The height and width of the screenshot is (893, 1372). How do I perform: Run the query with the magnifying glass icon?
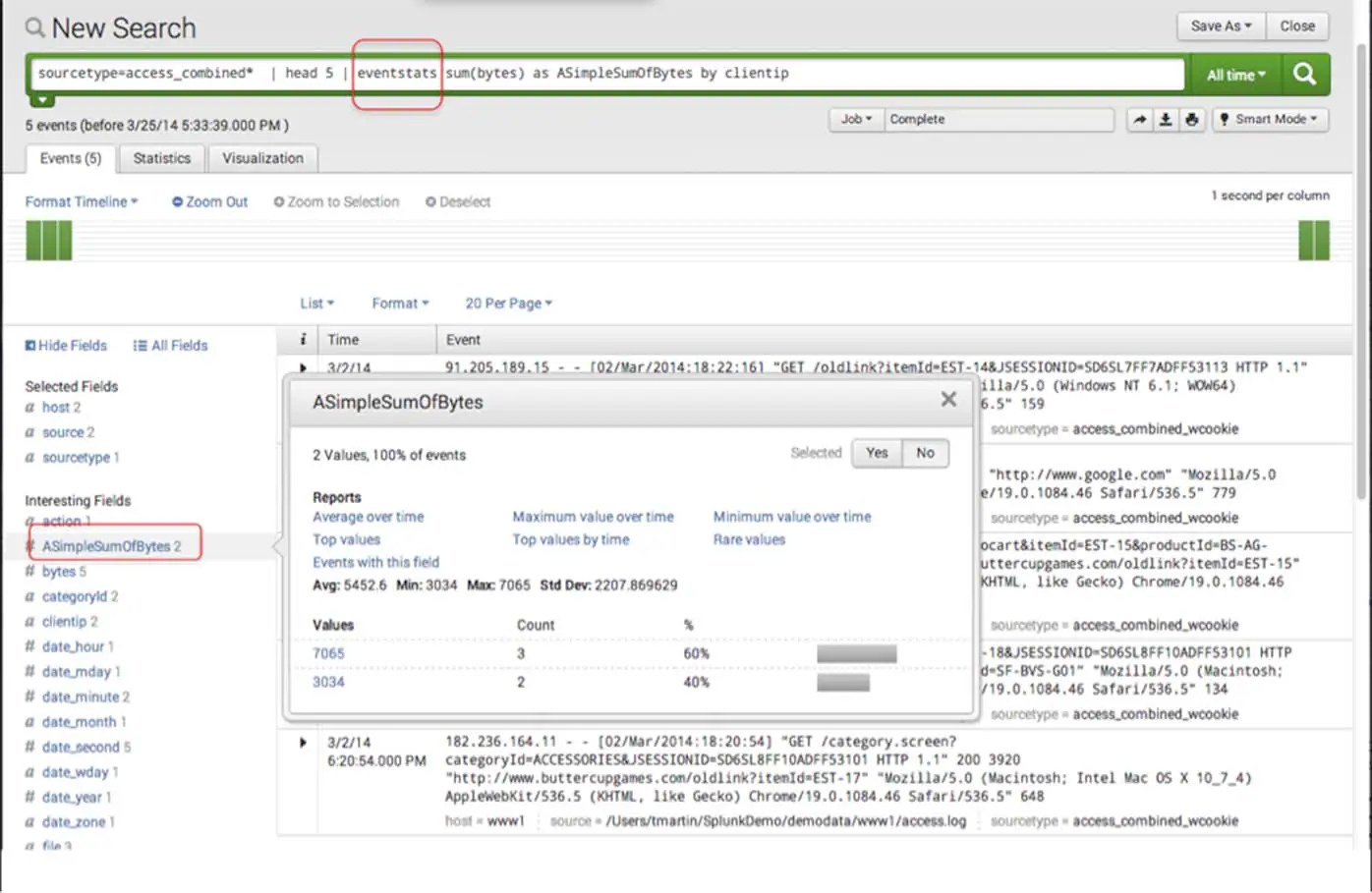(x=1304, y=74)
